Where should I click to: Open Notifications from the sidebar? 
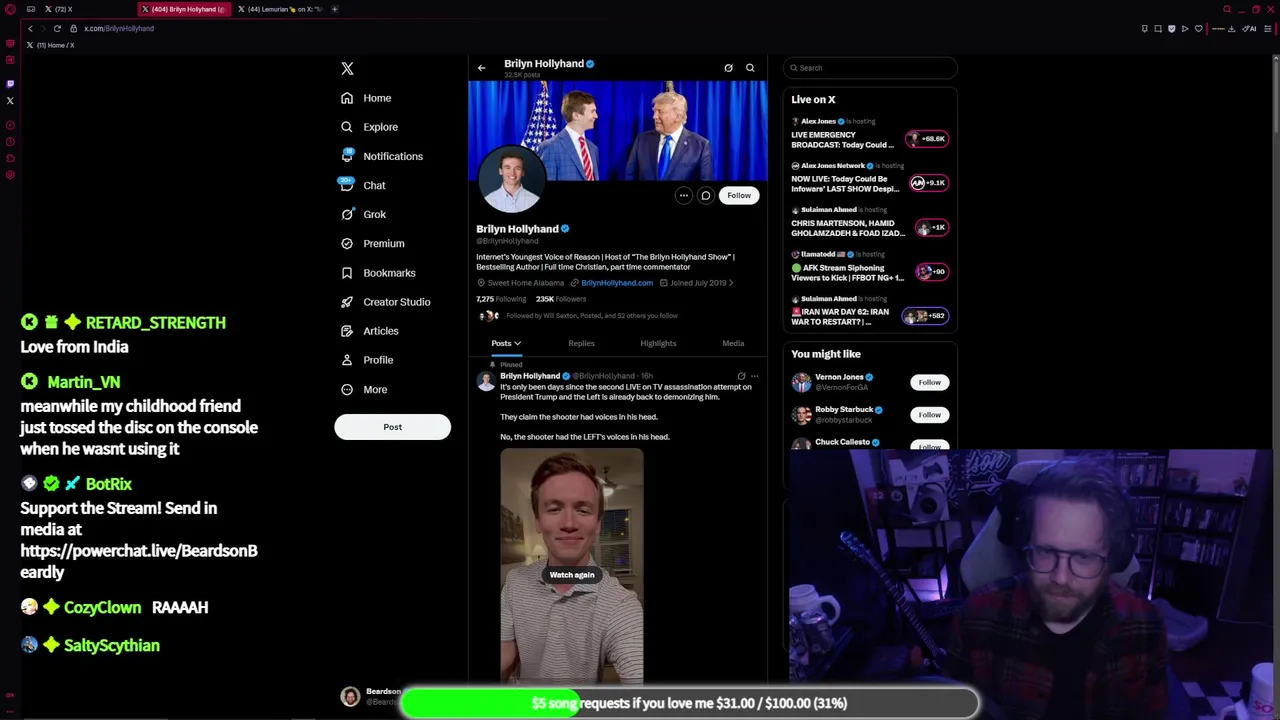(381, 156)
